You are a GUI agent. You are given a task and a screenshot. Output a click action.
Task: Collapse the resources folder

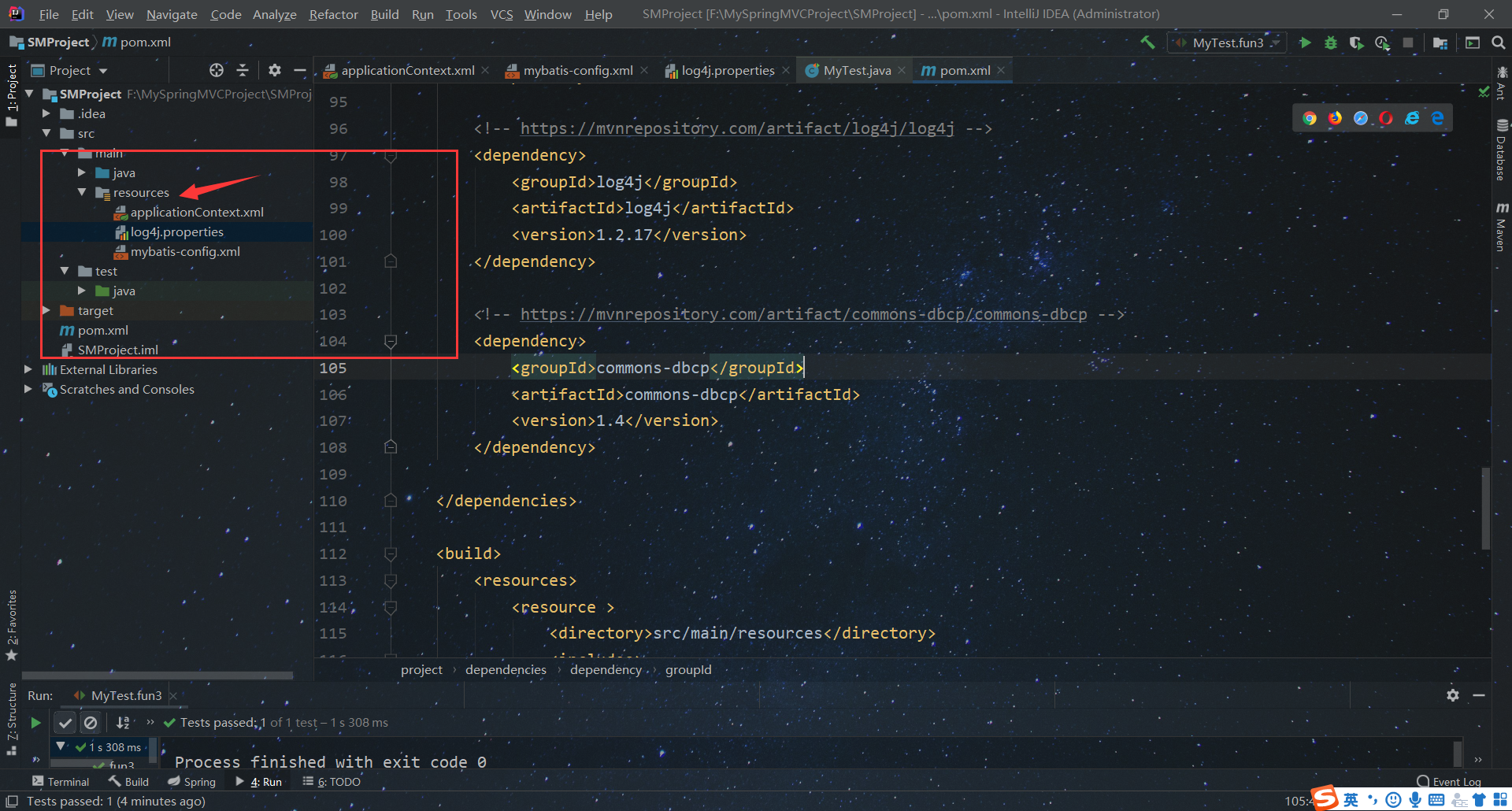[82, 192]
